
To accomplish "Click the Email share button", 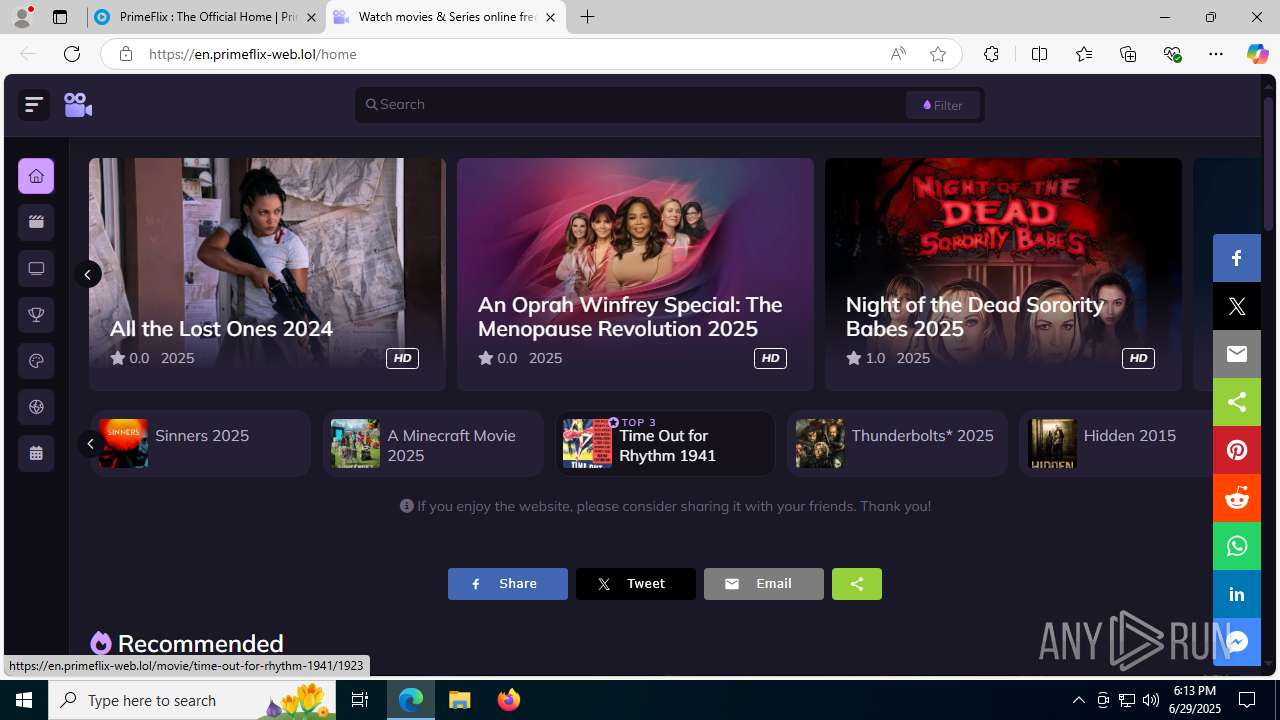I will (764, 584).
